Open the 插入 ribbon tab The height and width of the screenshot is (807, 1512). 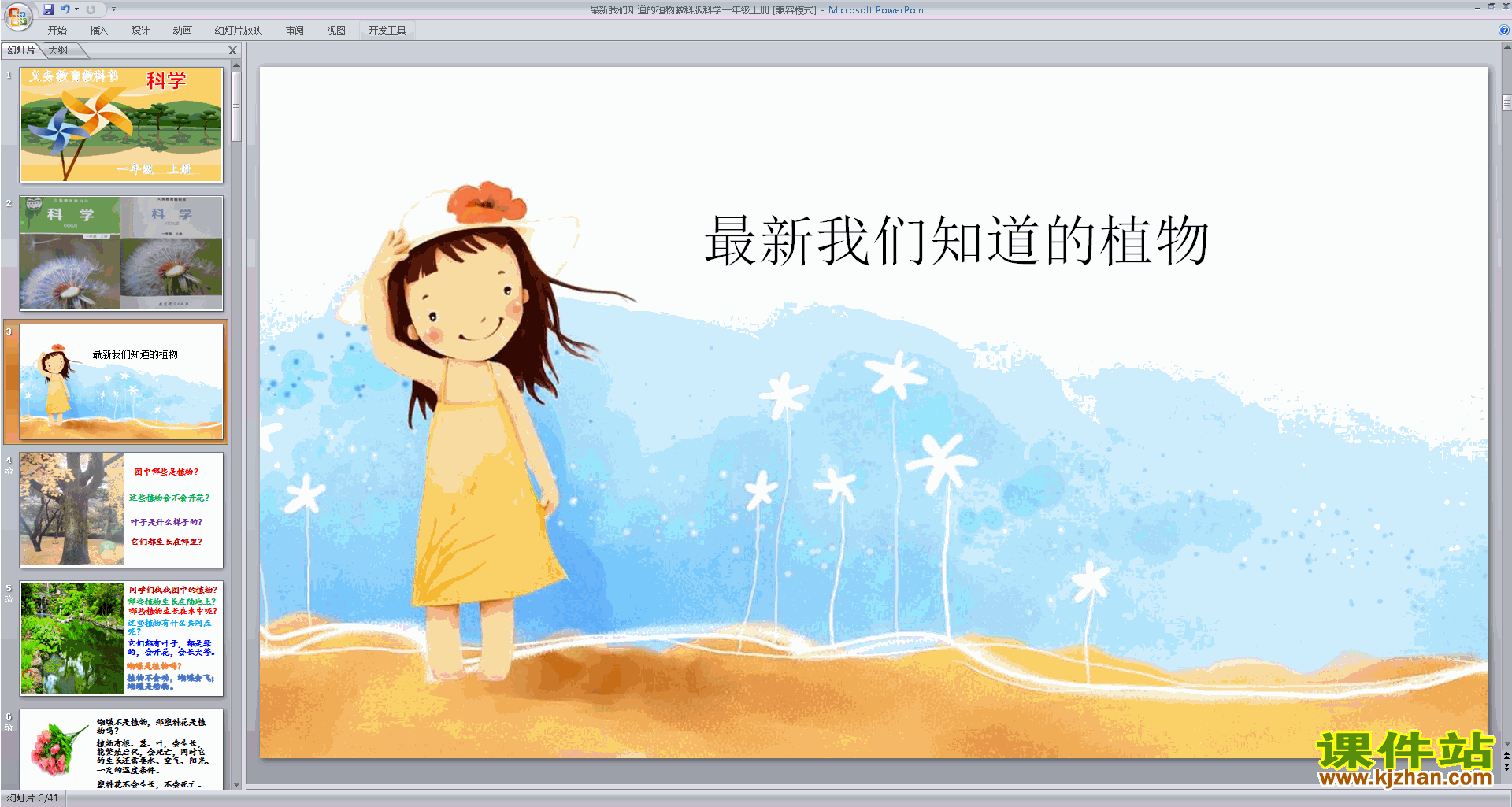click(x=98, y=30)
